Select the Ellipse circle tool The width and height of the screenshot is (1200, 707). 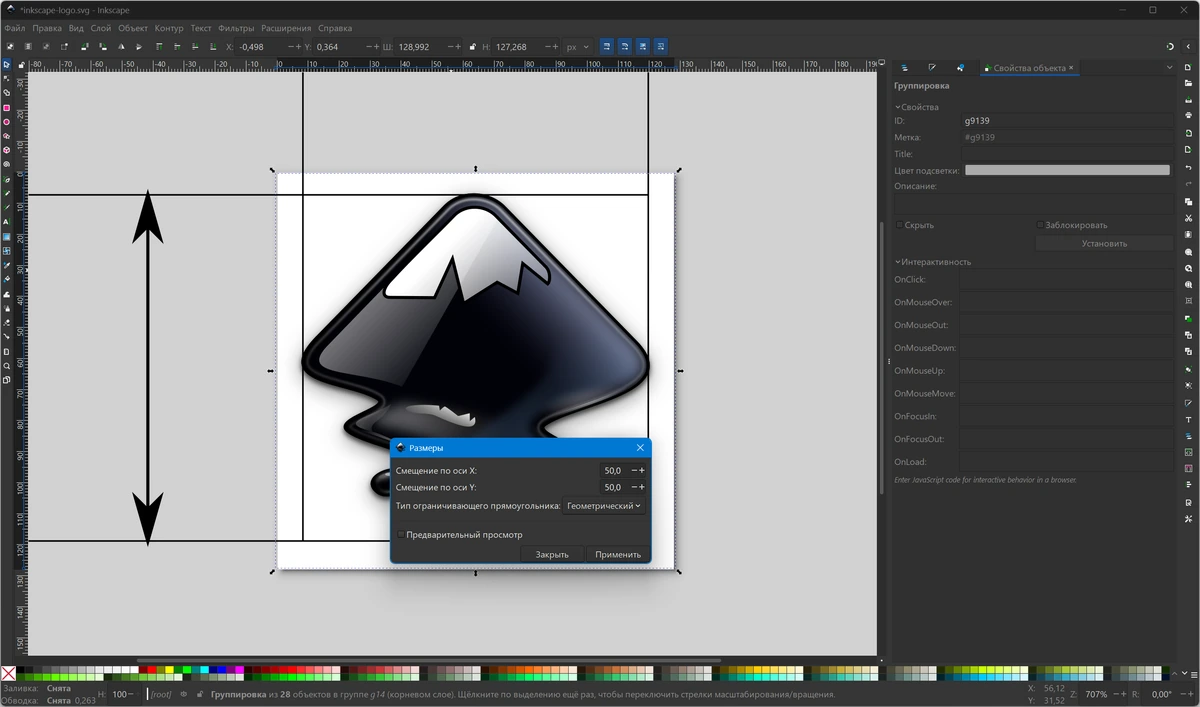point(6,122)
